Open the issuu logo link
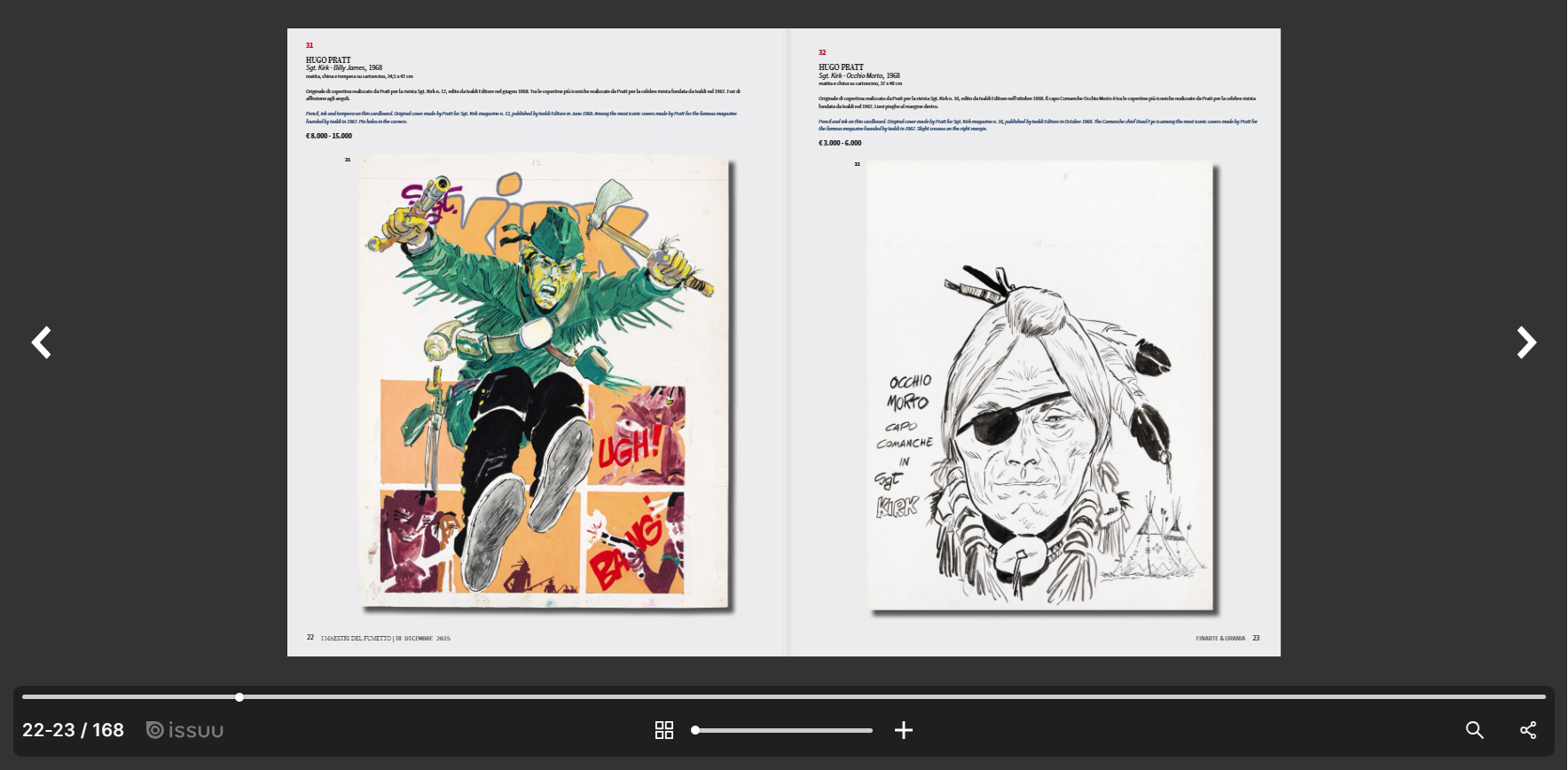Image resolution: width=1568 pixels, height=770 pixels. (184, 730)
